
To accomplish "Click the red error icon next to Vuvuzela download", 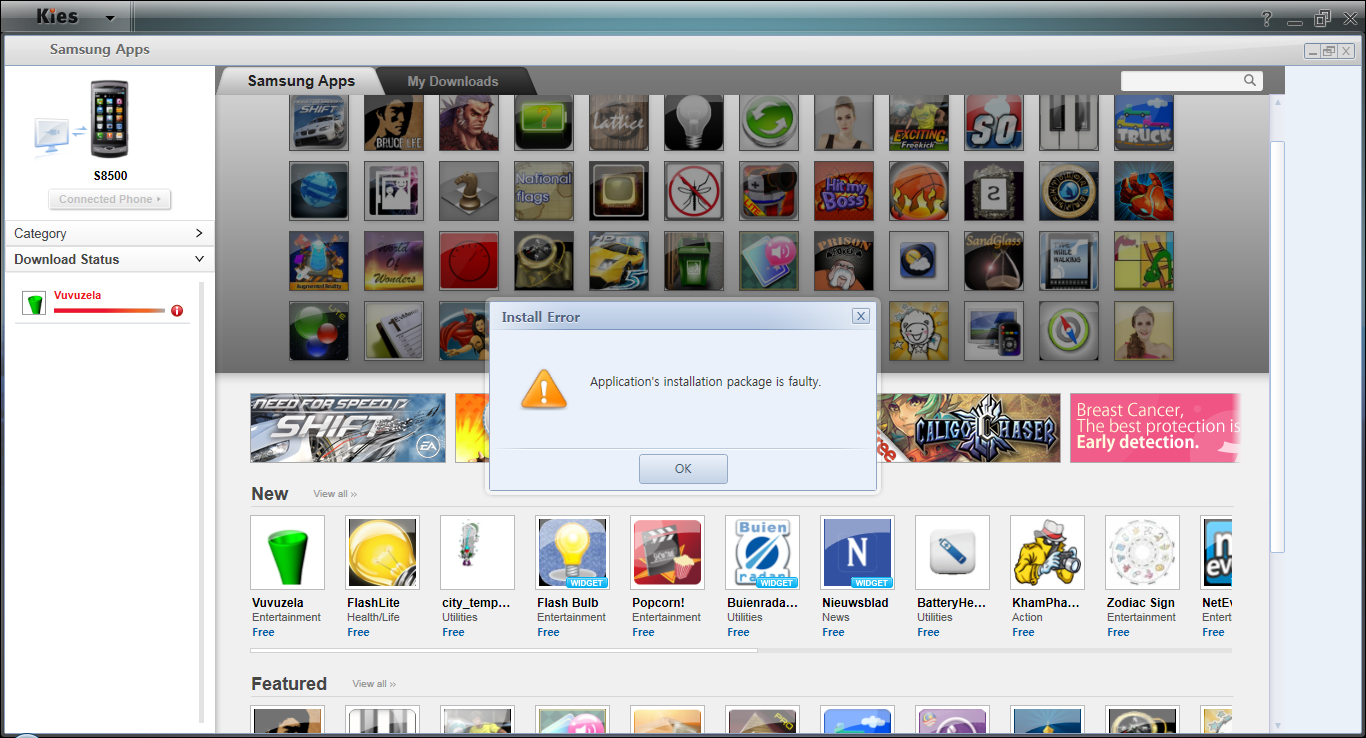I will pyautogui.click(x=177, y=311).
